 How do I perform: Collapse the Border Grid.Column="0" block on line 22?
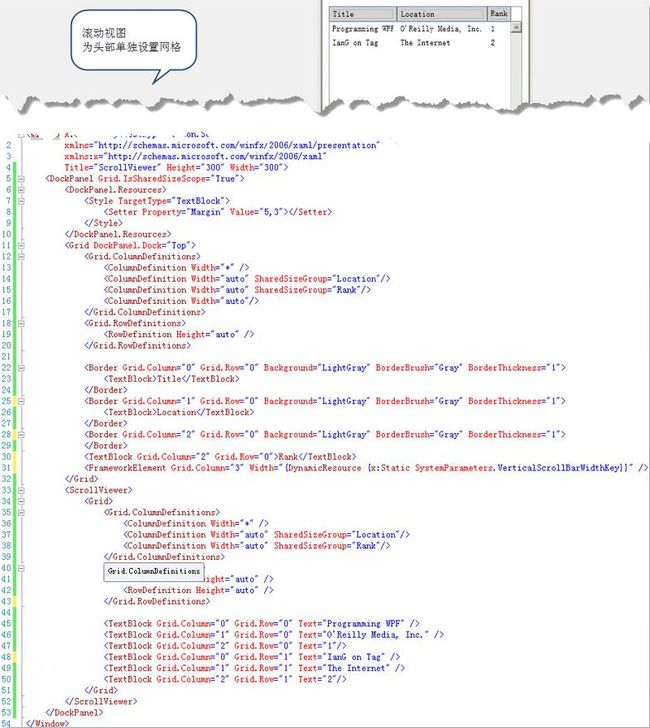pyautogui.click(x=21, y=368)
